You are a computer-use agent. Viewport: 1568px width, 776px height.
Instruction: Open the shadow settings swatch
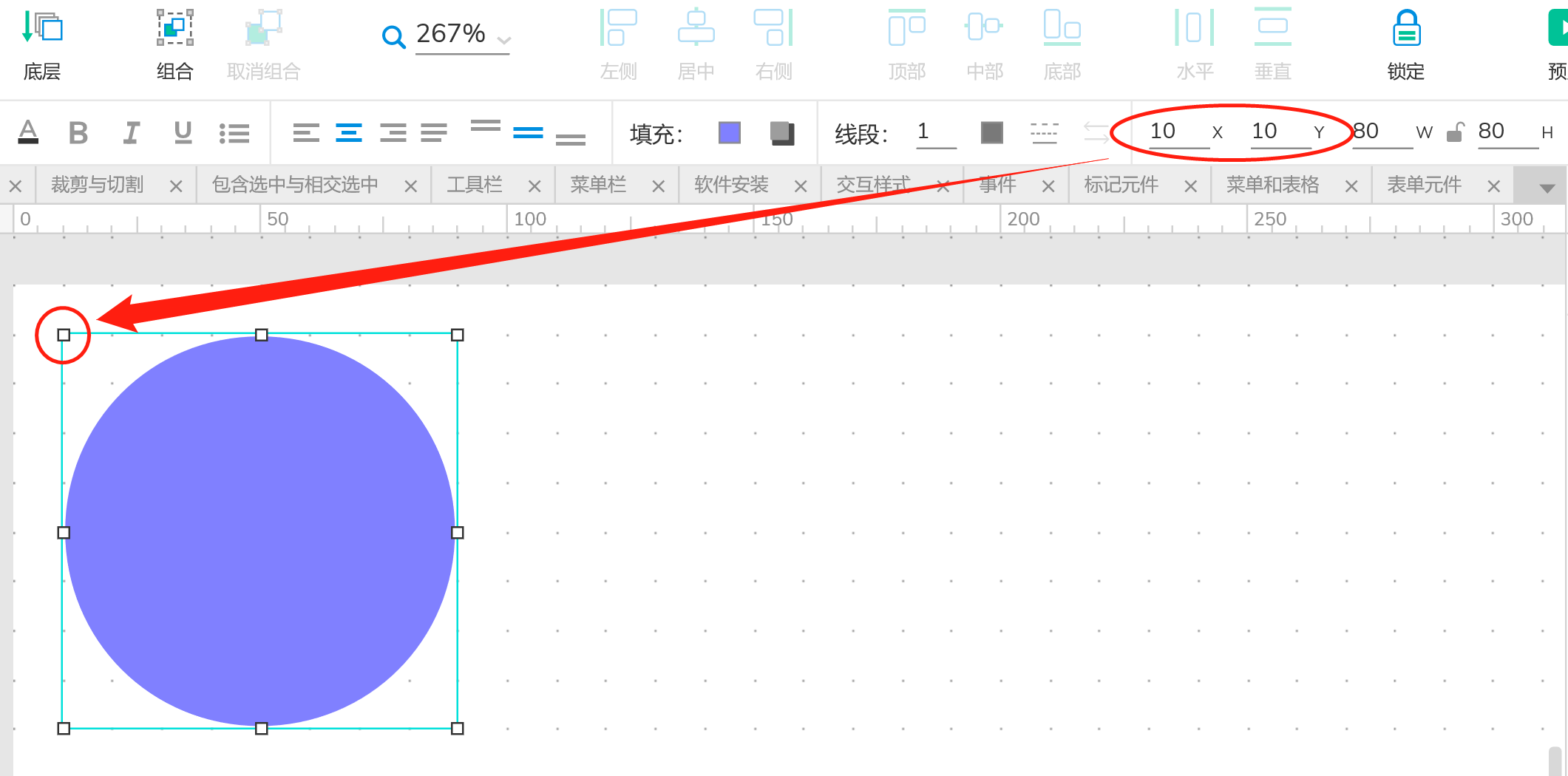tap(781, 133)
